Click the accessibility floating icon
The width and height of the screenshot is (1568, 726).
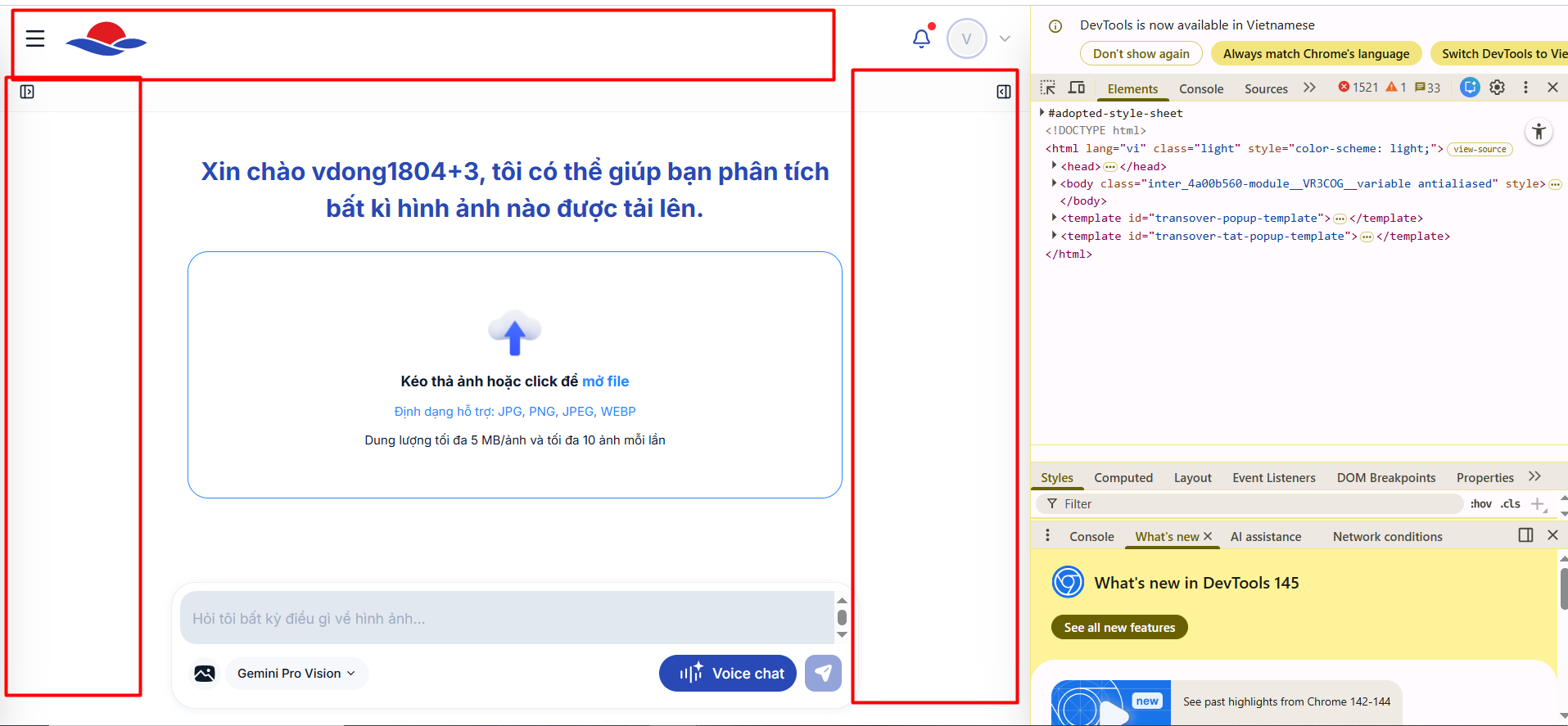coord(1539,132)
